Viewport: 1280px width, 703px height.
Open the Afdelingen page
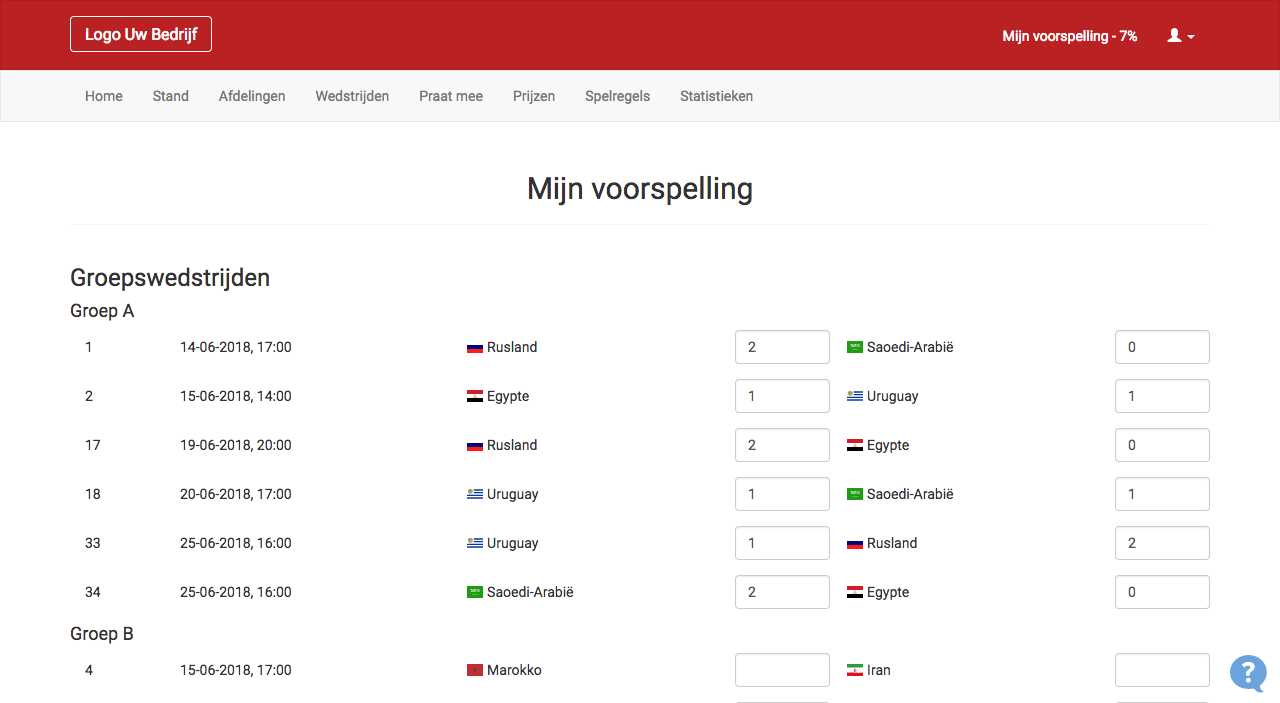click(252, 96)
